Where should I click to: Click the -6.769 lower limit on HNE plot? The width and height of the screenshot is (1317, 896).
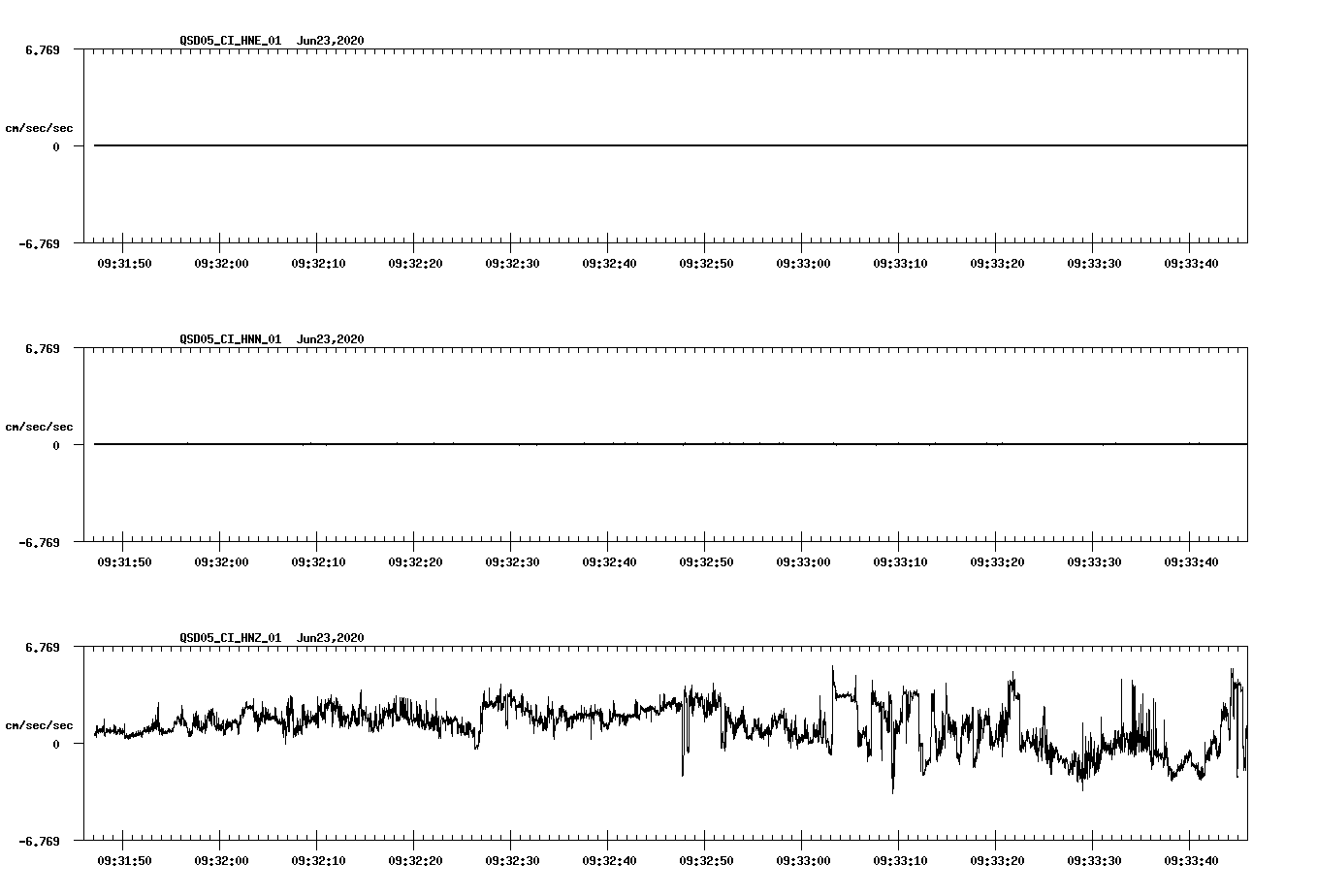tap(39, 244)
